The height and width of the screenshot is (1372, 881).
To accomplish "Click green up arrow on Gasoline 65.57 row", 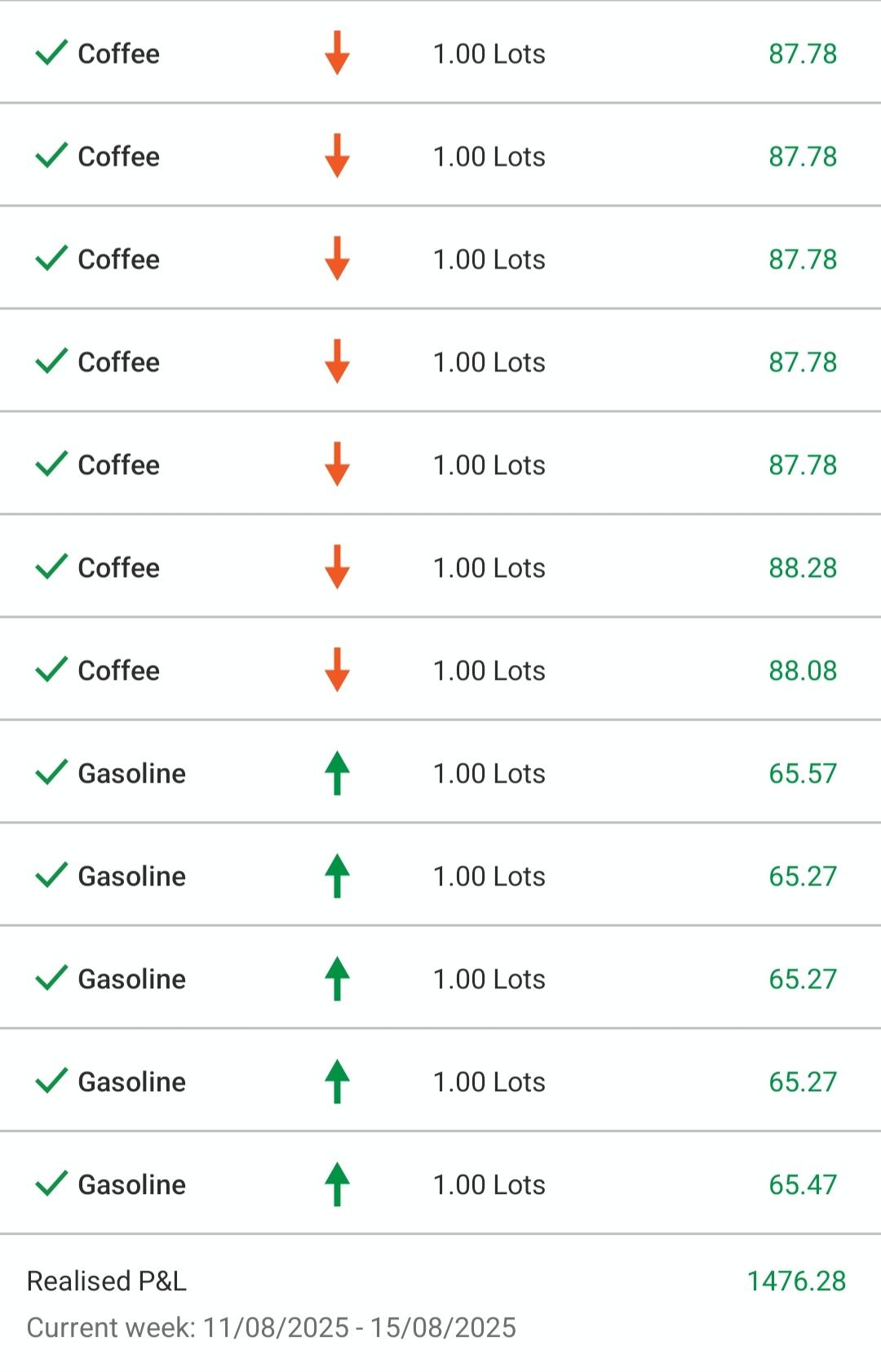I will 337,772.
